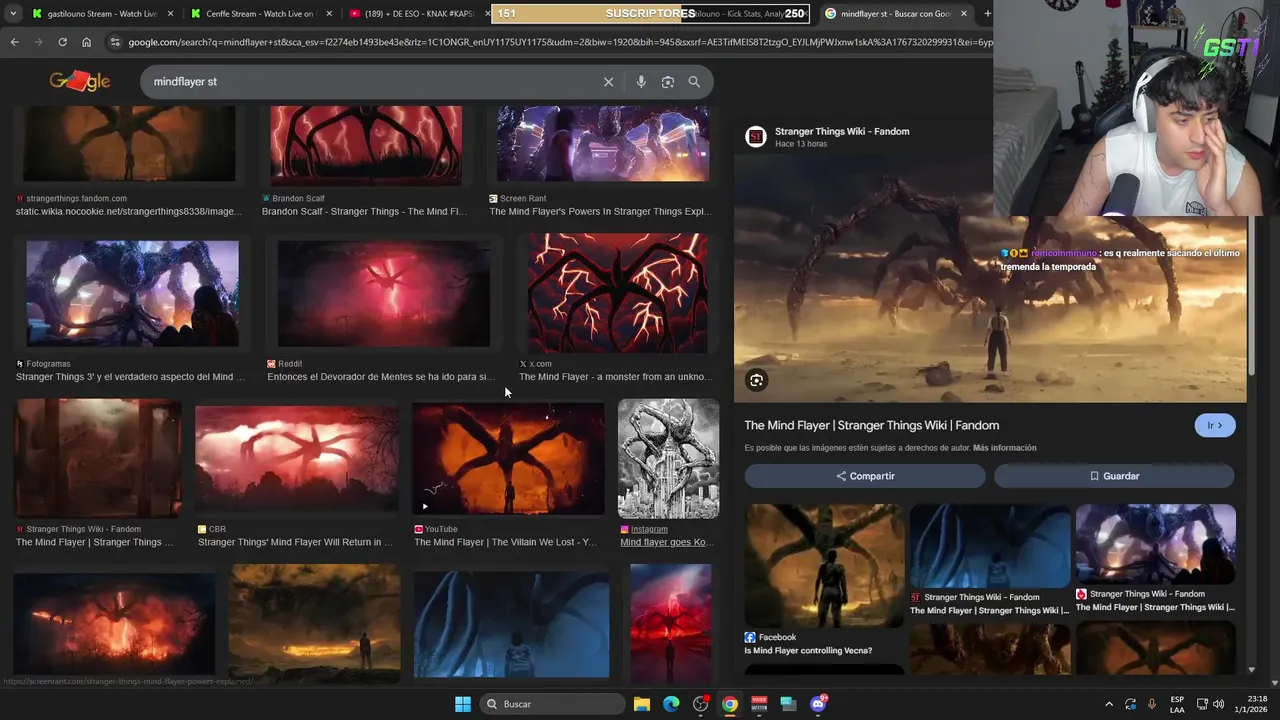1280x720 pixels.
Task: Open the Brandon Scalf Mind Flayer thumbnail
Action: (366, 146)
